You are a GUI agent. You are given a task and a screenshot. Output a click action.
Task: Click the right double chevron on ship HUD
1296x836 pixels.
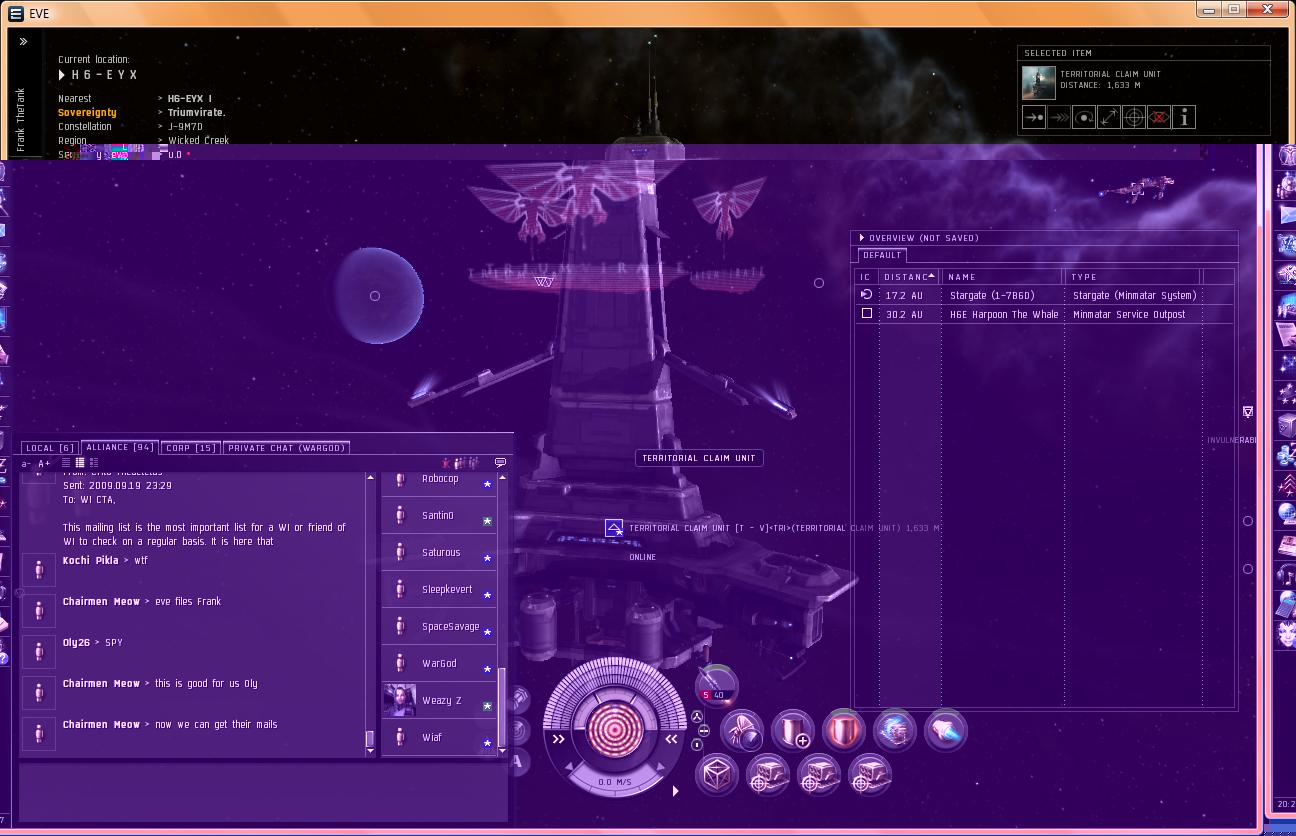point(671,739)
